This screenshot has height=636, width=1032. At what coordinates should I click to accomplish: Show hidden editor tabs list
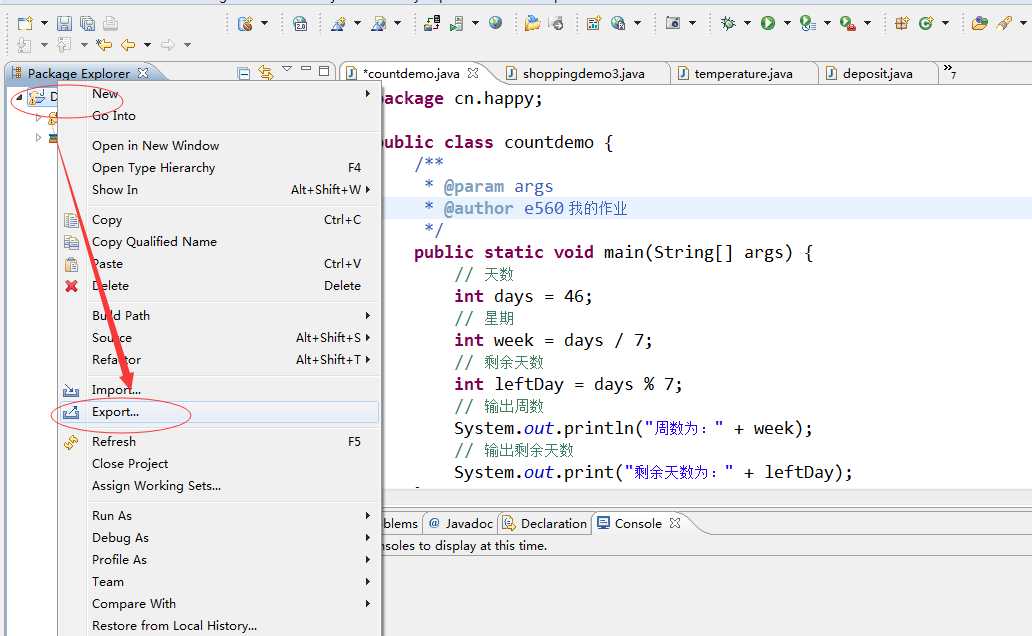[950, 72]
